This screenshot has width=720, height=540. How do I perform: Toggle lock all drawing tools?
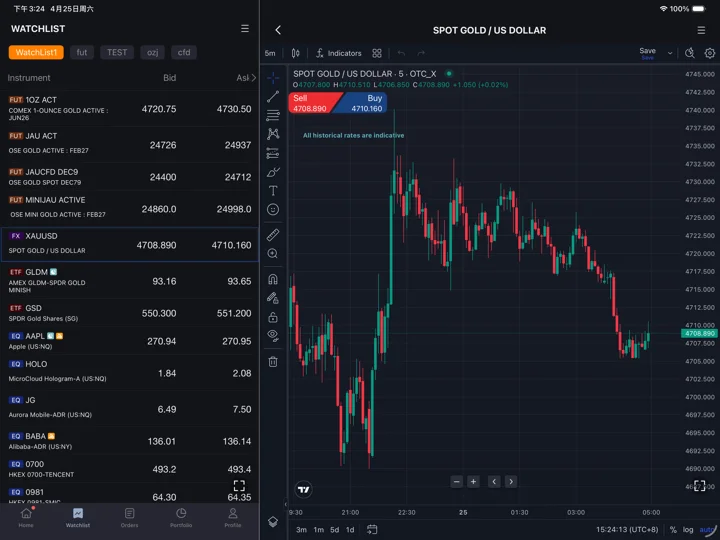[x=273, y=317]
